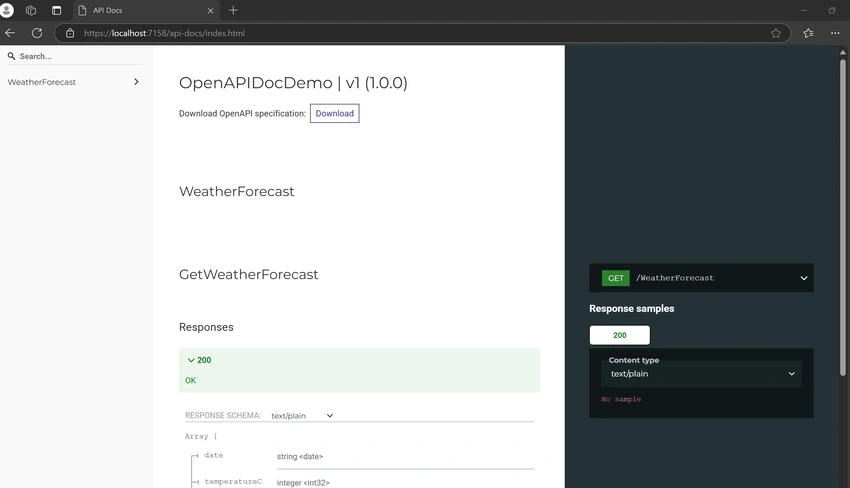Image resolution: width=850 pixels, height=488 pixels.
Task: Open WeatherForecast in the sidebar
Action: (42, 82)
